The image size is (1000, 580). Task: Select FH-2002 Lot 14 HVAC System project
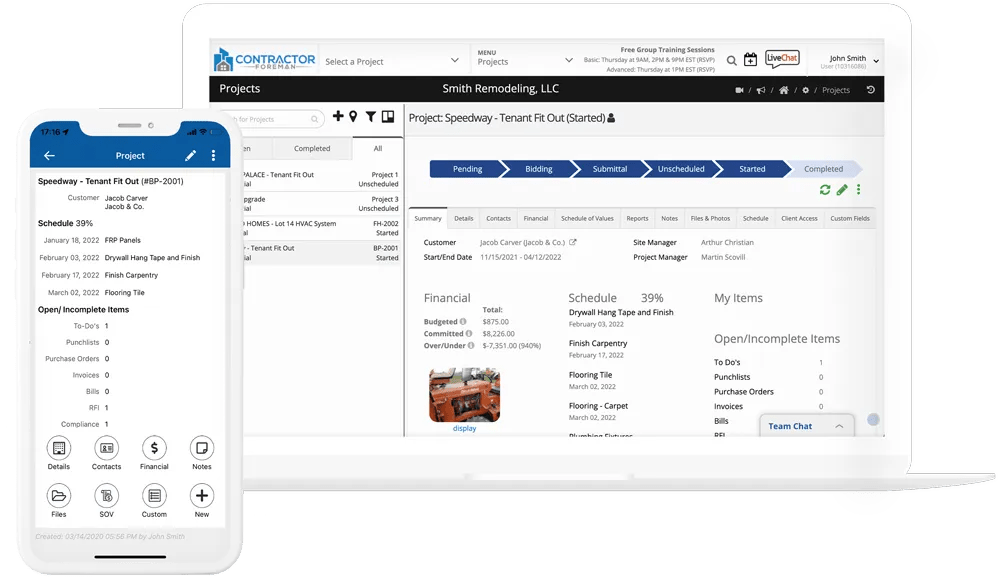click(322, 228)
